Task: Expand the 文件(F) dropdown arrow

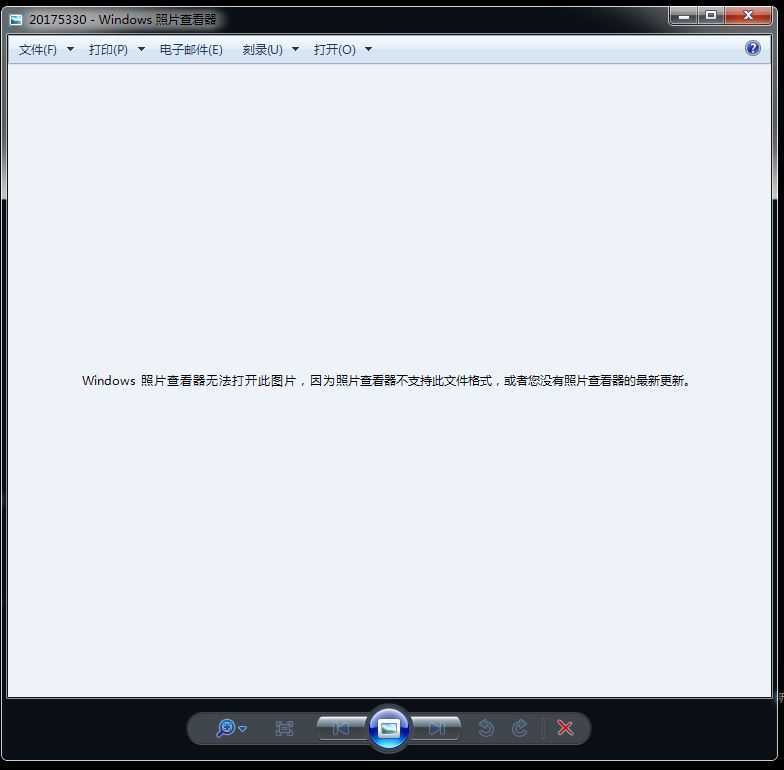Action: pos(70,49)
